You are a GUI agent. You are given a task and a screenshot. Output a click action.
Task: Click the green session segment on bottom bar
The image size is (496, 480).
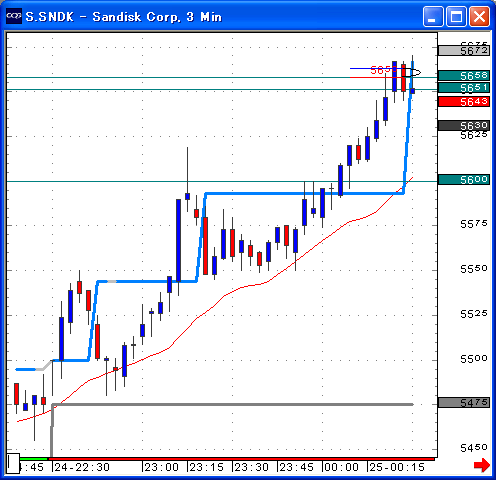point(34,459)
